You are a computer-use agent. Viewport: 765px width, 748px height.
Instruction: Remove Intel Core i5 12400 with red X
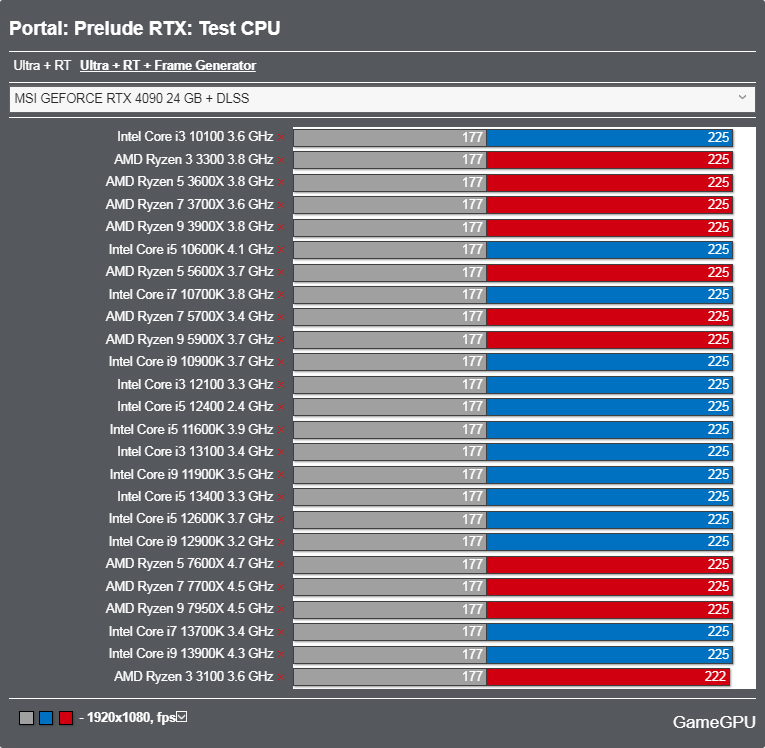[281, 407]
